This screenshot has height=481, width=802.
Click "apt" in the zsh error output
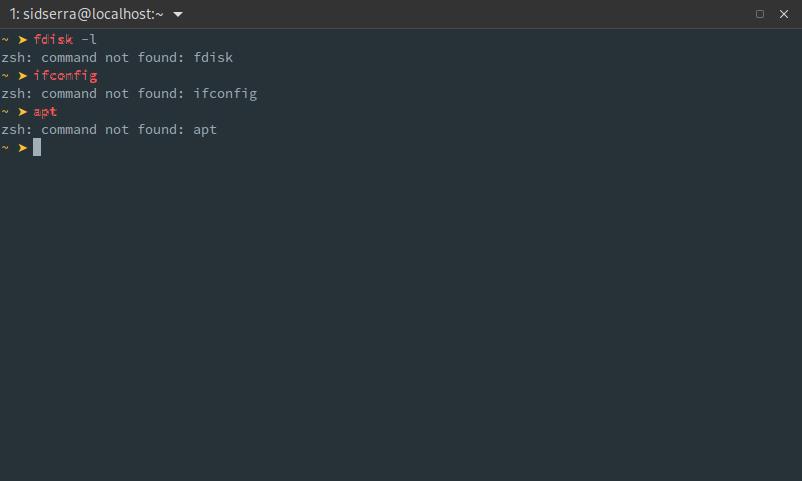(205, 130)
